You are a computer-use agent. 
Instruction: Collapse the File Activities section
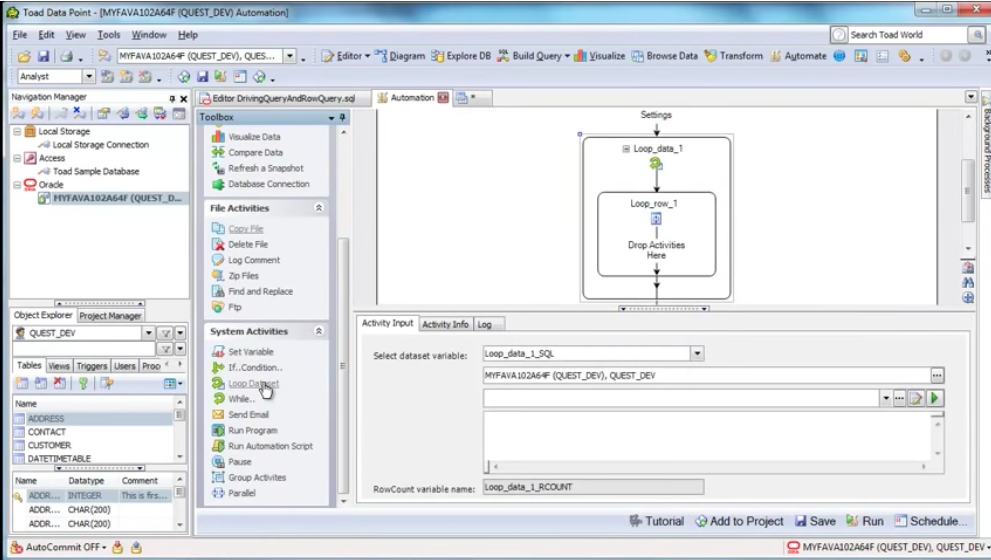[x=319, y=208]
